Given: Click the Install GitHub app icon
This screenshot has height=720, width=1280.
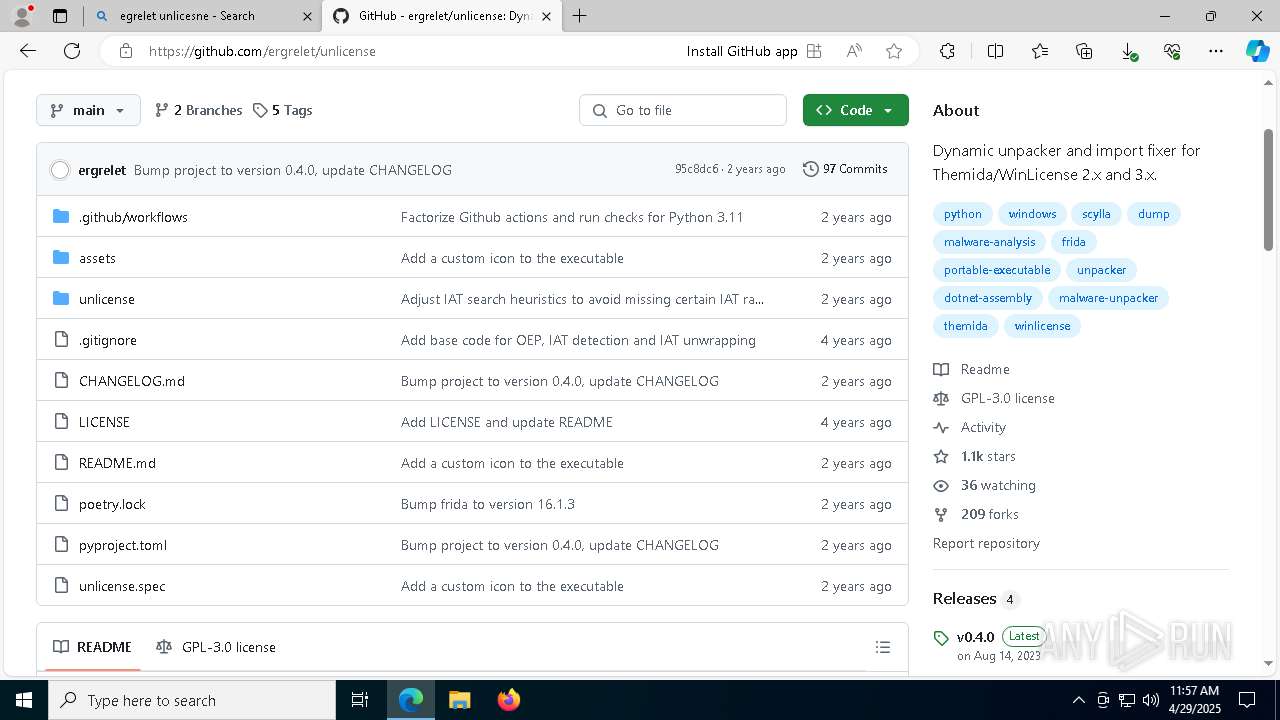Looking at the screenshot, I should pyautogui.click(x=814, y=51).
